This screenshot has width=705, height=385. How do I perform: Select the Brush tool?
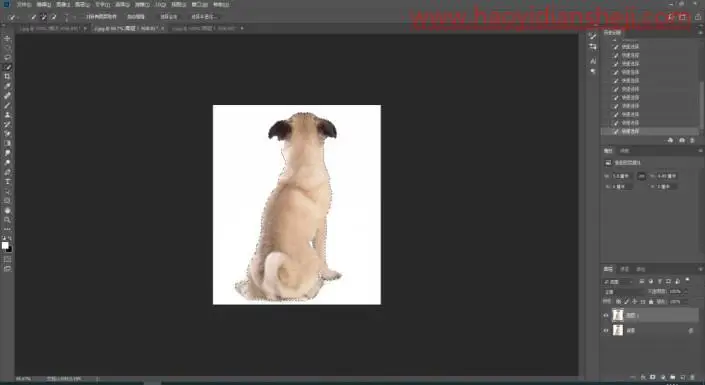click(x=7, y=105)
